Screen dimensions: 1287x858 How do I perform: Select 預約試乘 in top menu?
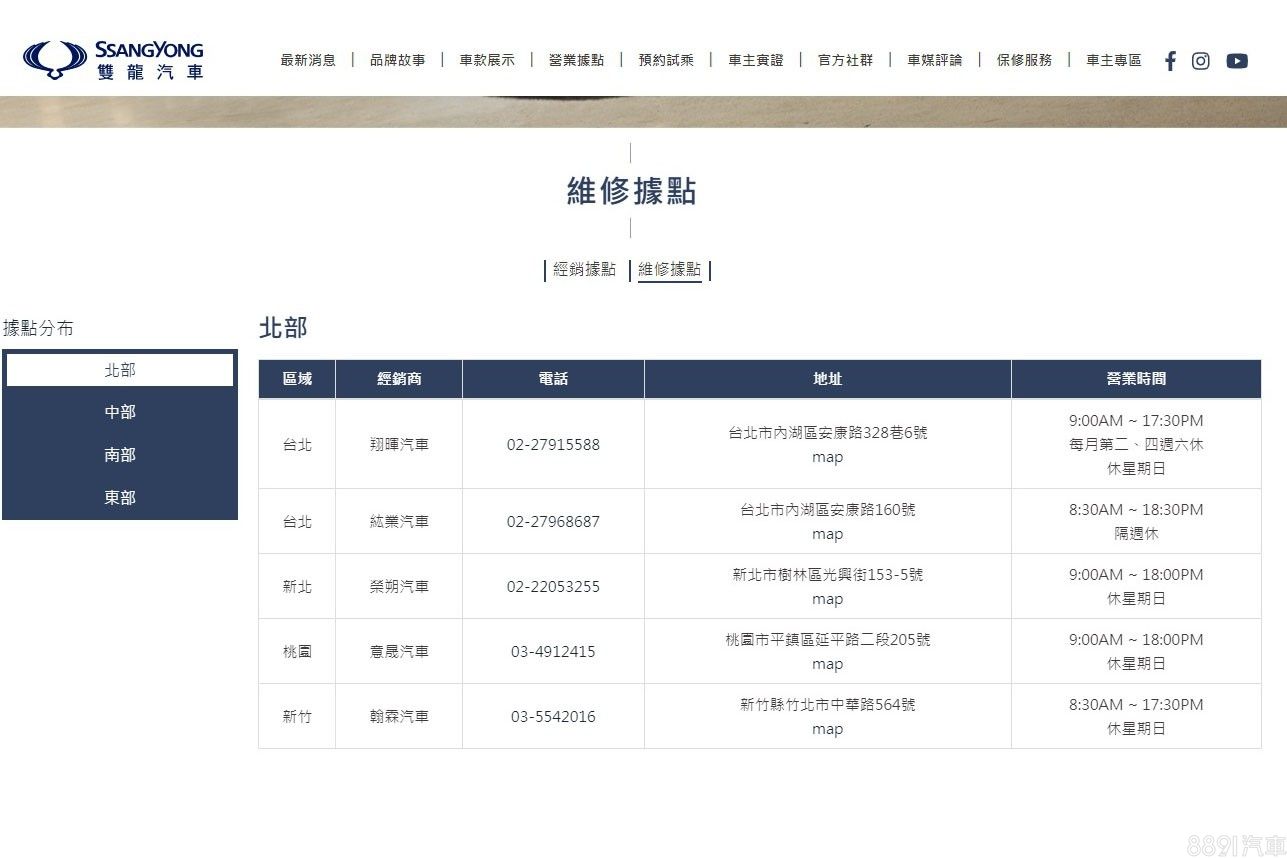pos(666,60)
